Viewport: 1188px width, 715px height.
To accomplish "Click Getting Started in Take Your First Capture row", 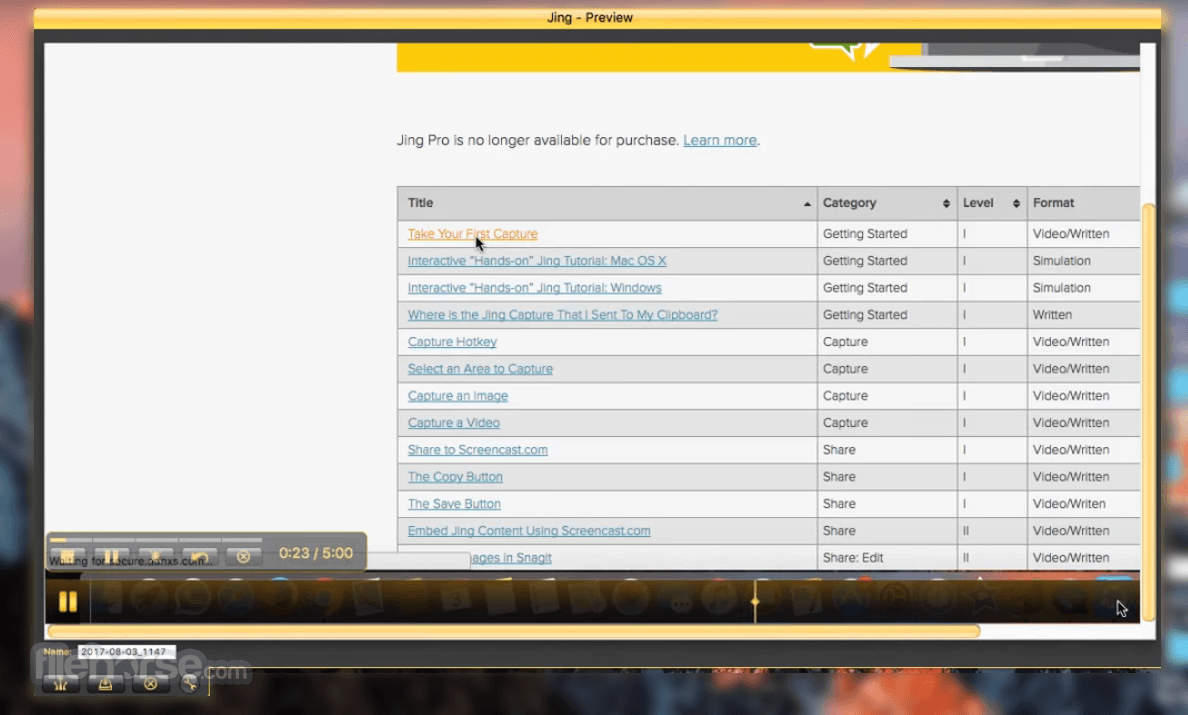I will 865,234.
